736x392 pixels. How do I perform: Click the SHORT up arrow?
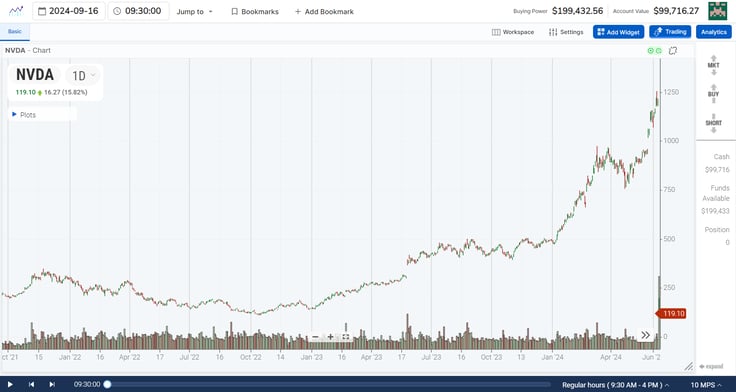[x=713, y=116]
